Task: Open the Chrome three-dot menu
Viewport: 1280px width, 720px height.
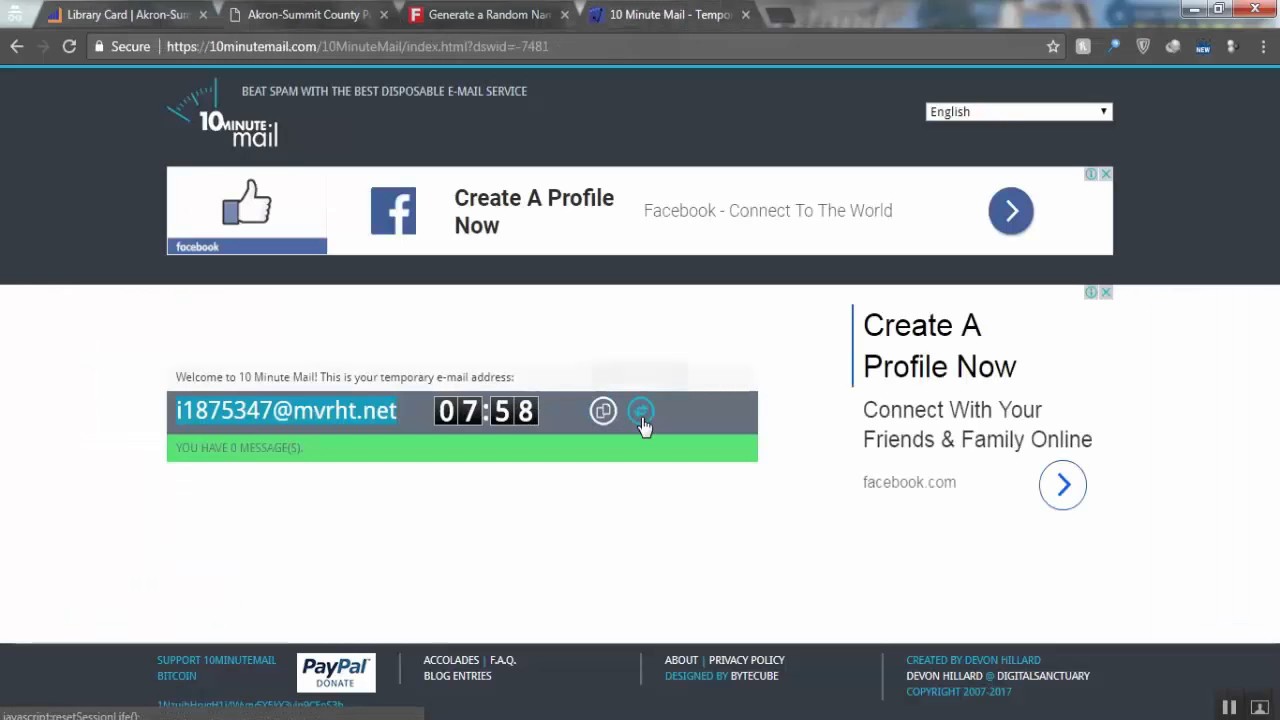Action: pos(1263,46)
